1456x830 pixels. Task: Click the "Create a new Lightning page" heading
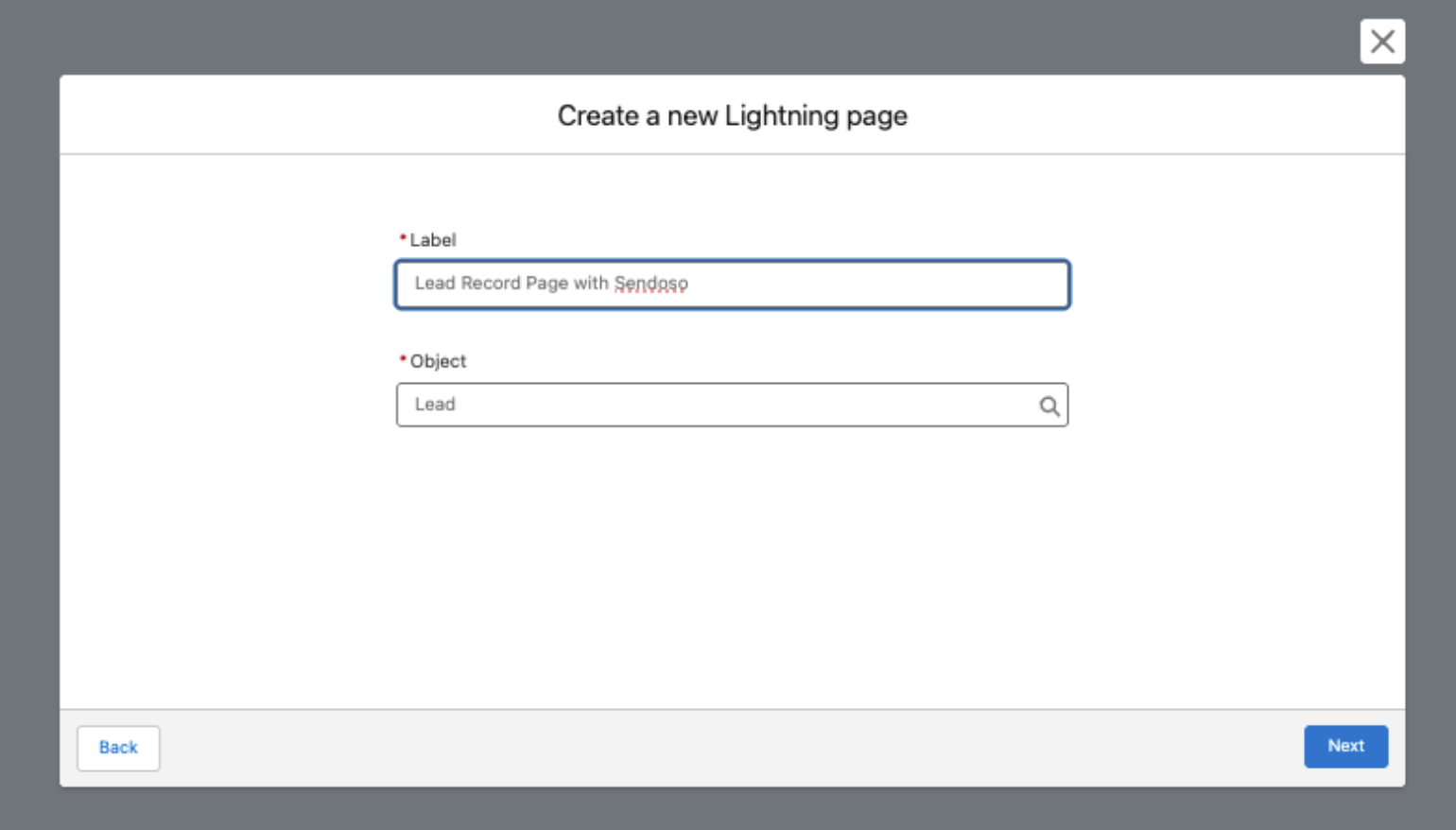point(733,115)
